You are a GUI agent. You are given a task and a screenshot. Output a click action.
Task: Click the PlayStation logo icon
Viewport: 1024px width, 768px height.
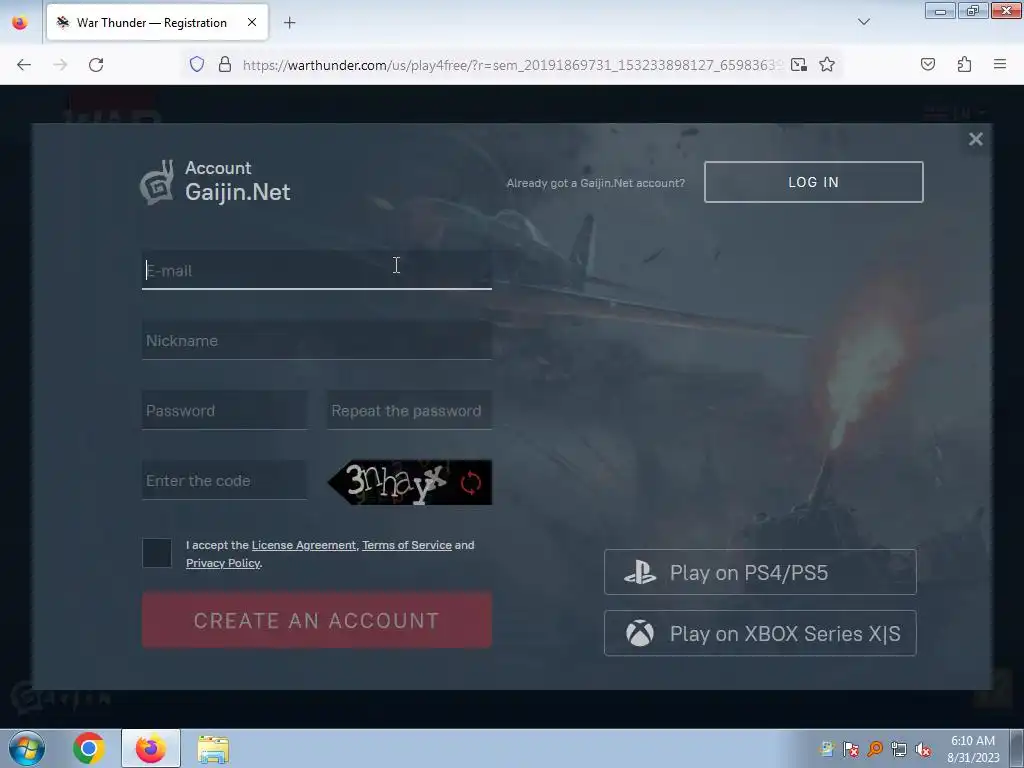coord(640,572)
